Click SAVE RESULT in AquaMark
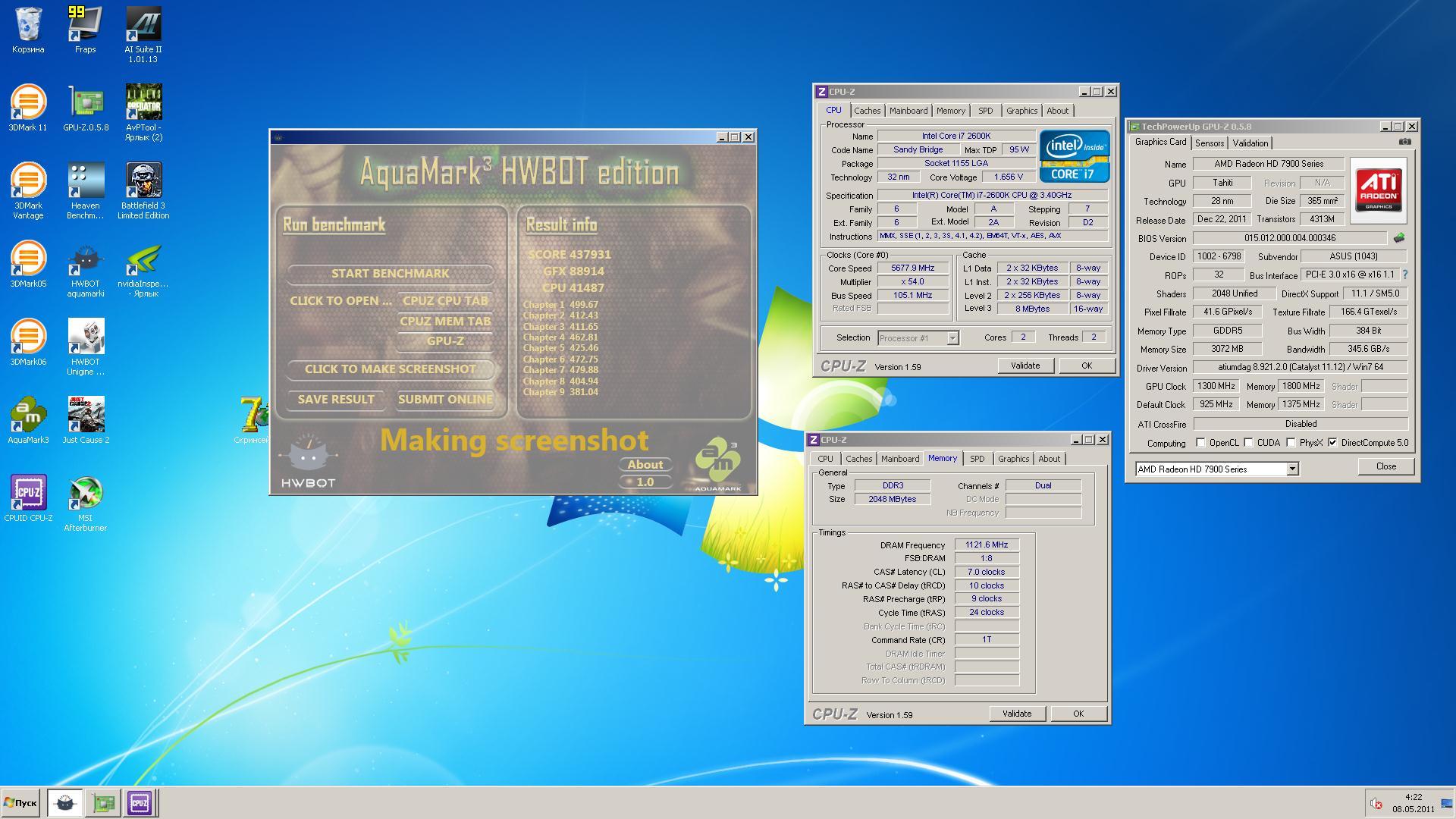The image size is (1456, 819). click(x=336, y=400)
